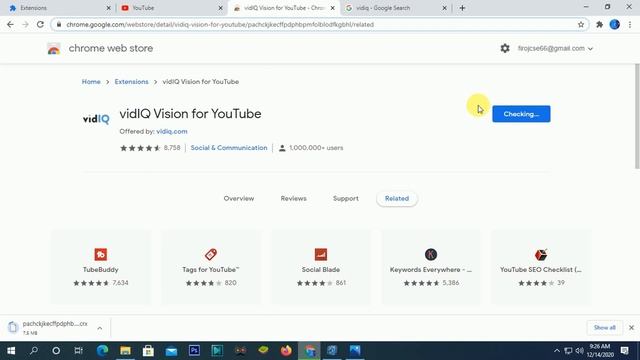This screenshot has height=360, width=640.
Task: Click the page vertical scrollbar
Action: [x=637, y=116]
